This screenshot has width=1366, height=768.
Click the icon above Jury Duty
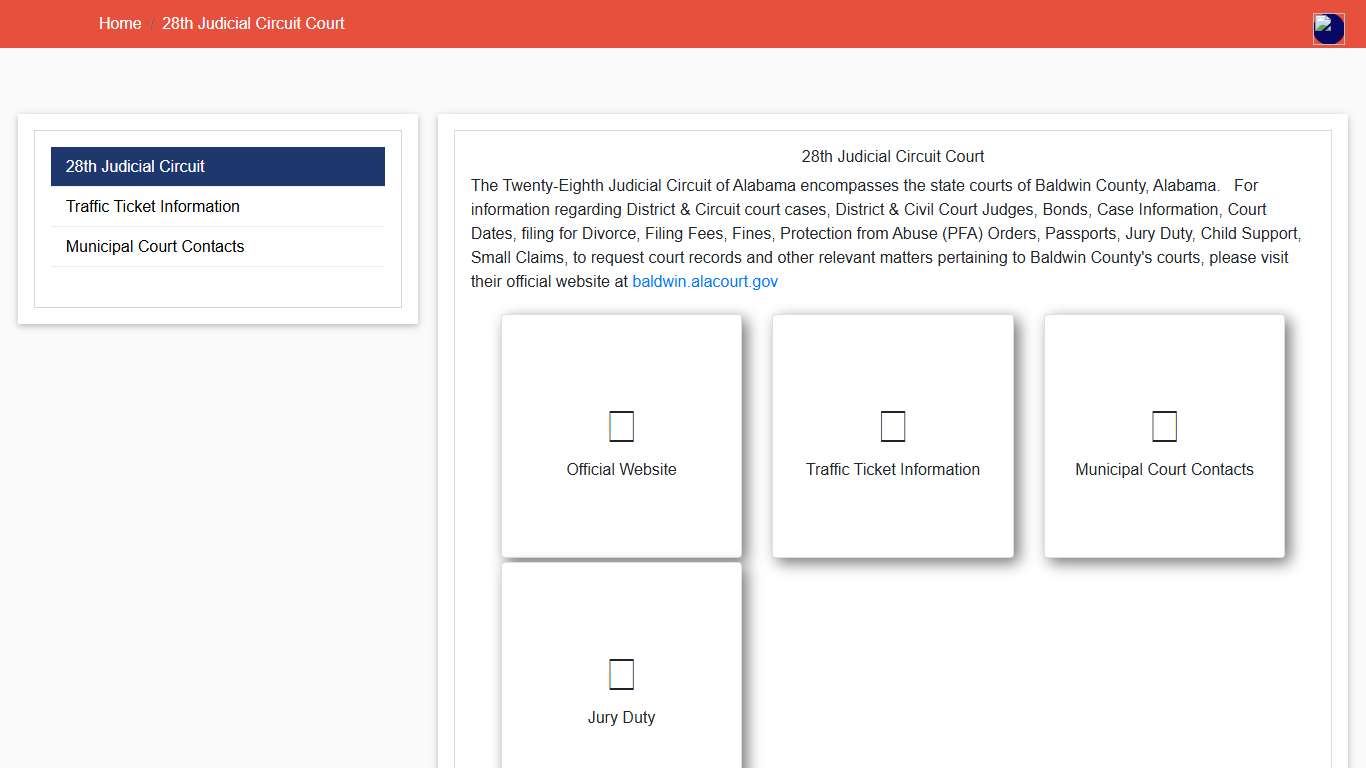click(621, 674)
